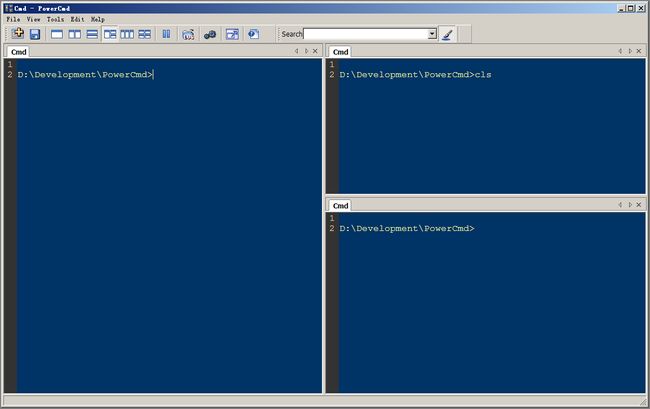Select one-left two-right panes layout icon
The image size is (650, 409).
tap(110, 34)
